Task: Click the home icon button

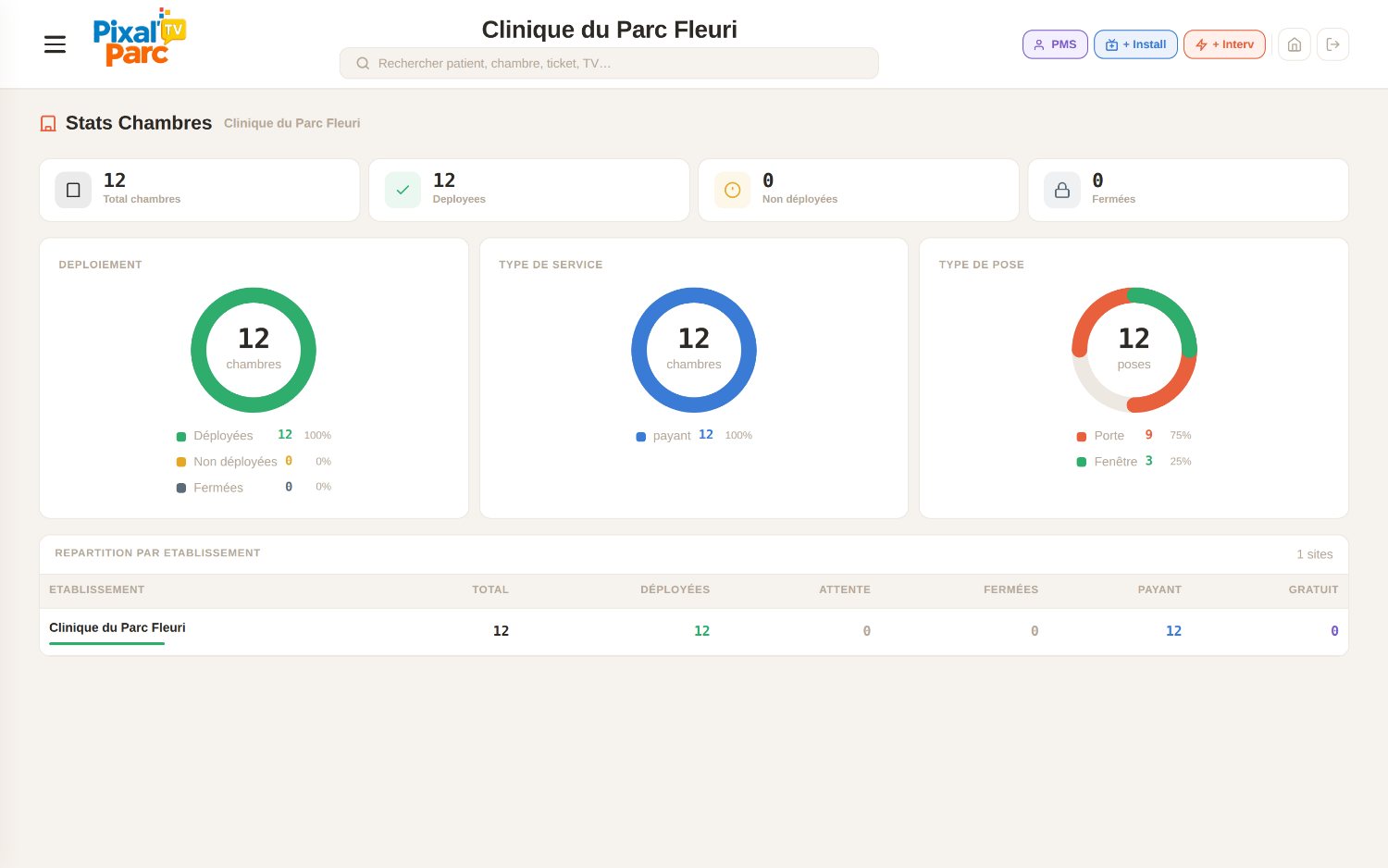Action: point(1295,44)
